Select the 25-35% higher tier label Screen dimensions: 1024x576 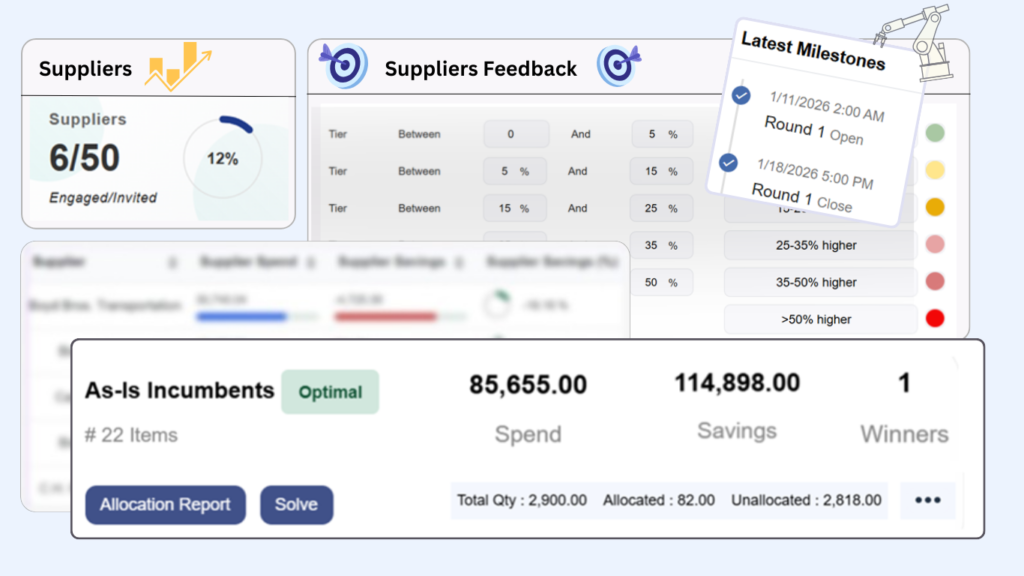(819, 245)
